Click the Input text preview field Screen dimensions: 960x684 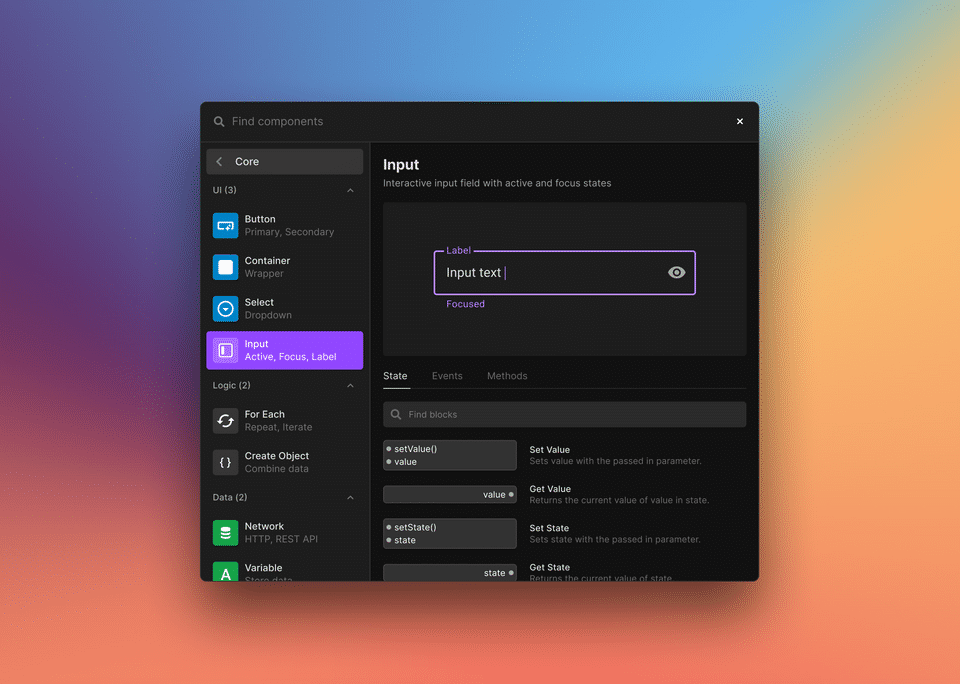pos(564,272)
